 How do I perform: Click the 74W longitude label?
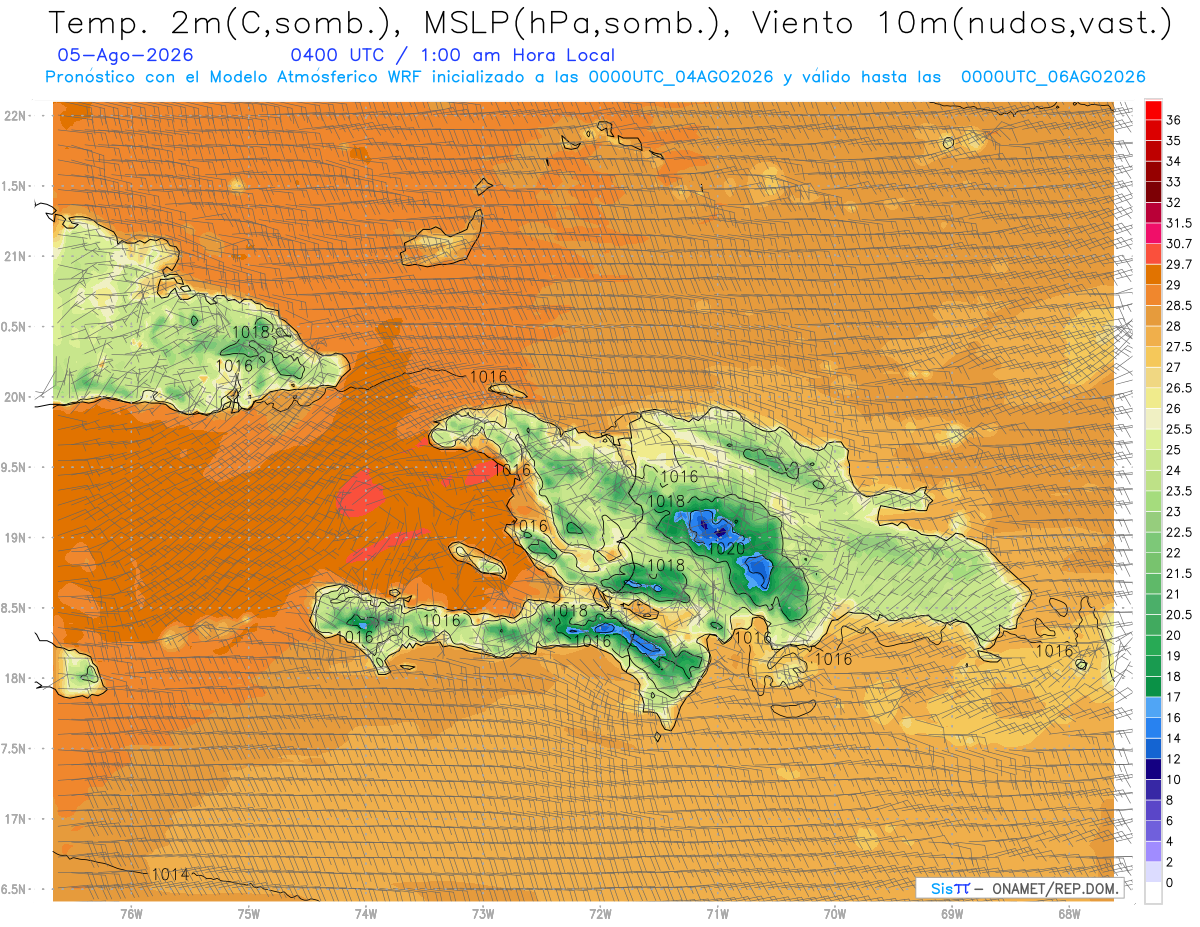coord(366,913)
